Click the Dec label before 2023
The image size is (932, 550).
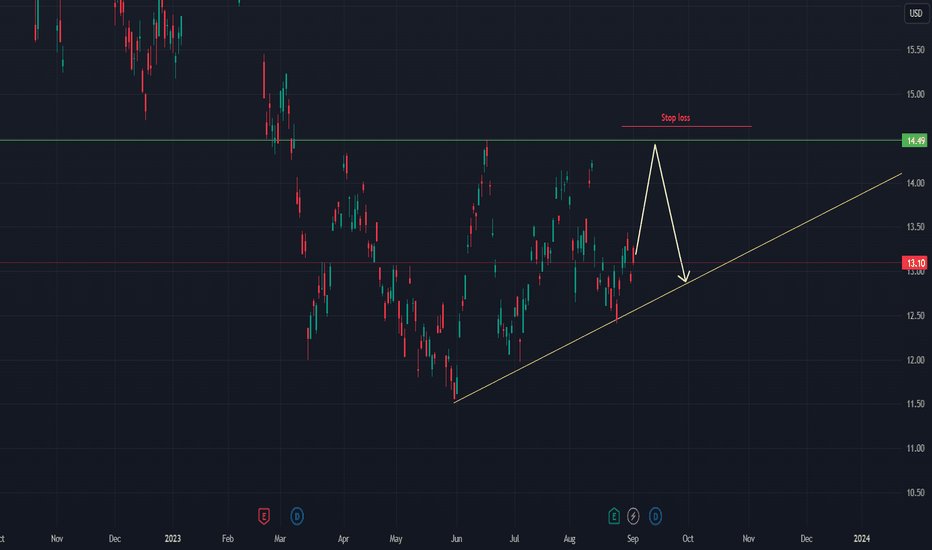(x=115, y=538)
